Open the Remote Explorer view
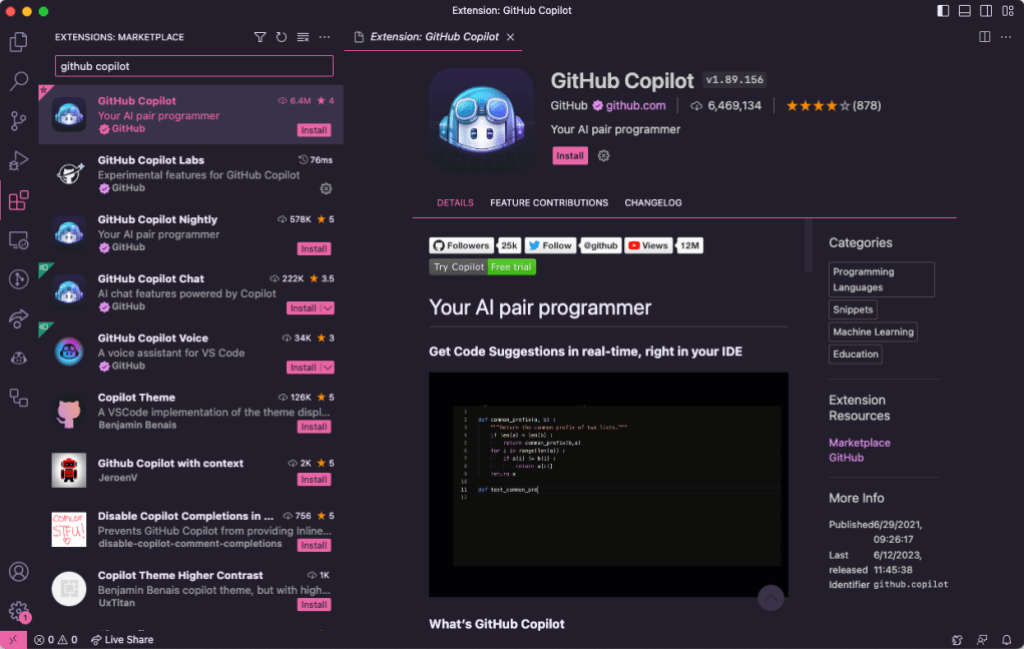The height and width of the screenshot is (649, 1024). coord(18,240)
